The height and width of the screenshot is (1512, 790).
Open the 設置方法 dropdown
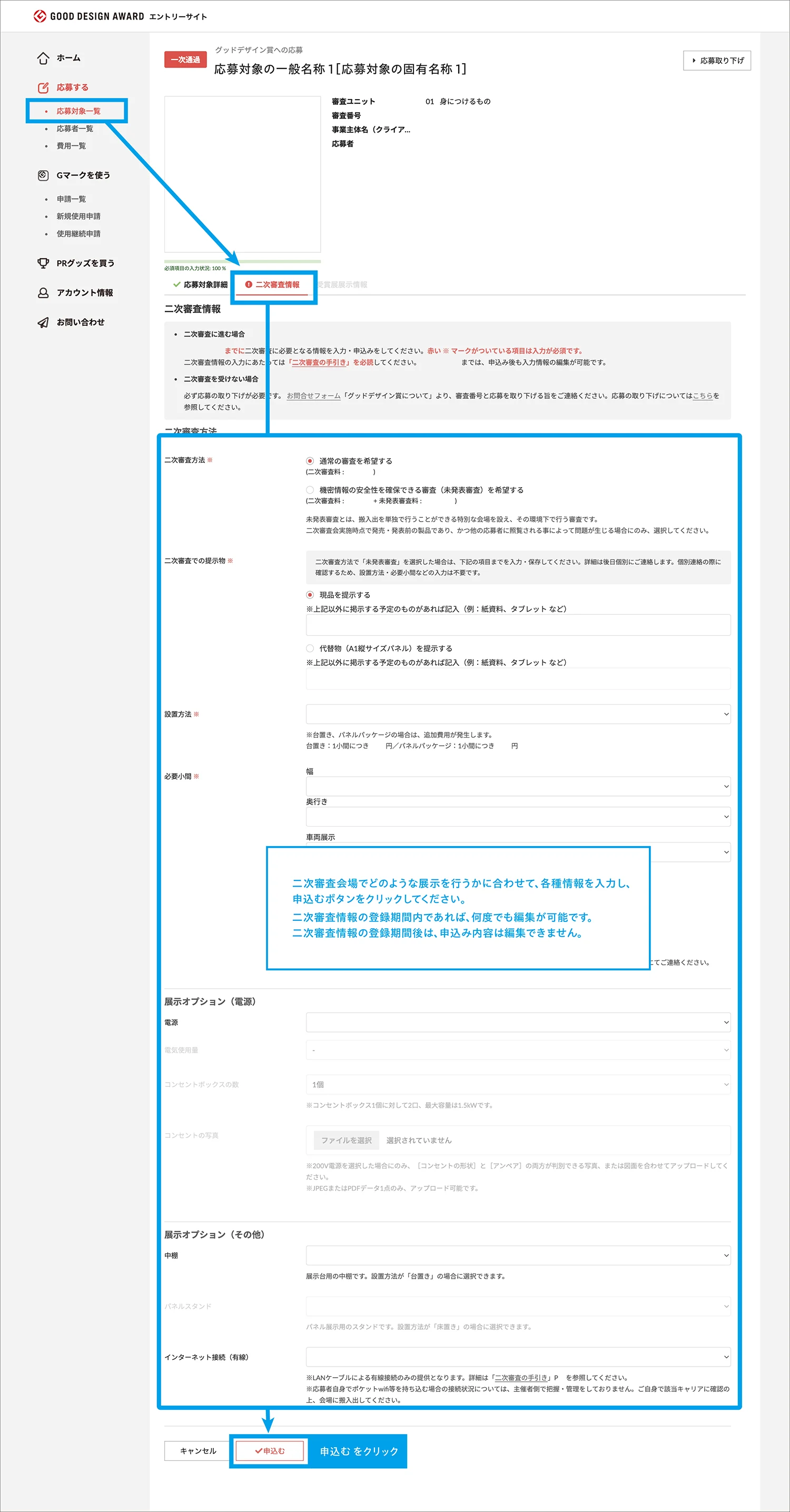(x=518, y=714)
